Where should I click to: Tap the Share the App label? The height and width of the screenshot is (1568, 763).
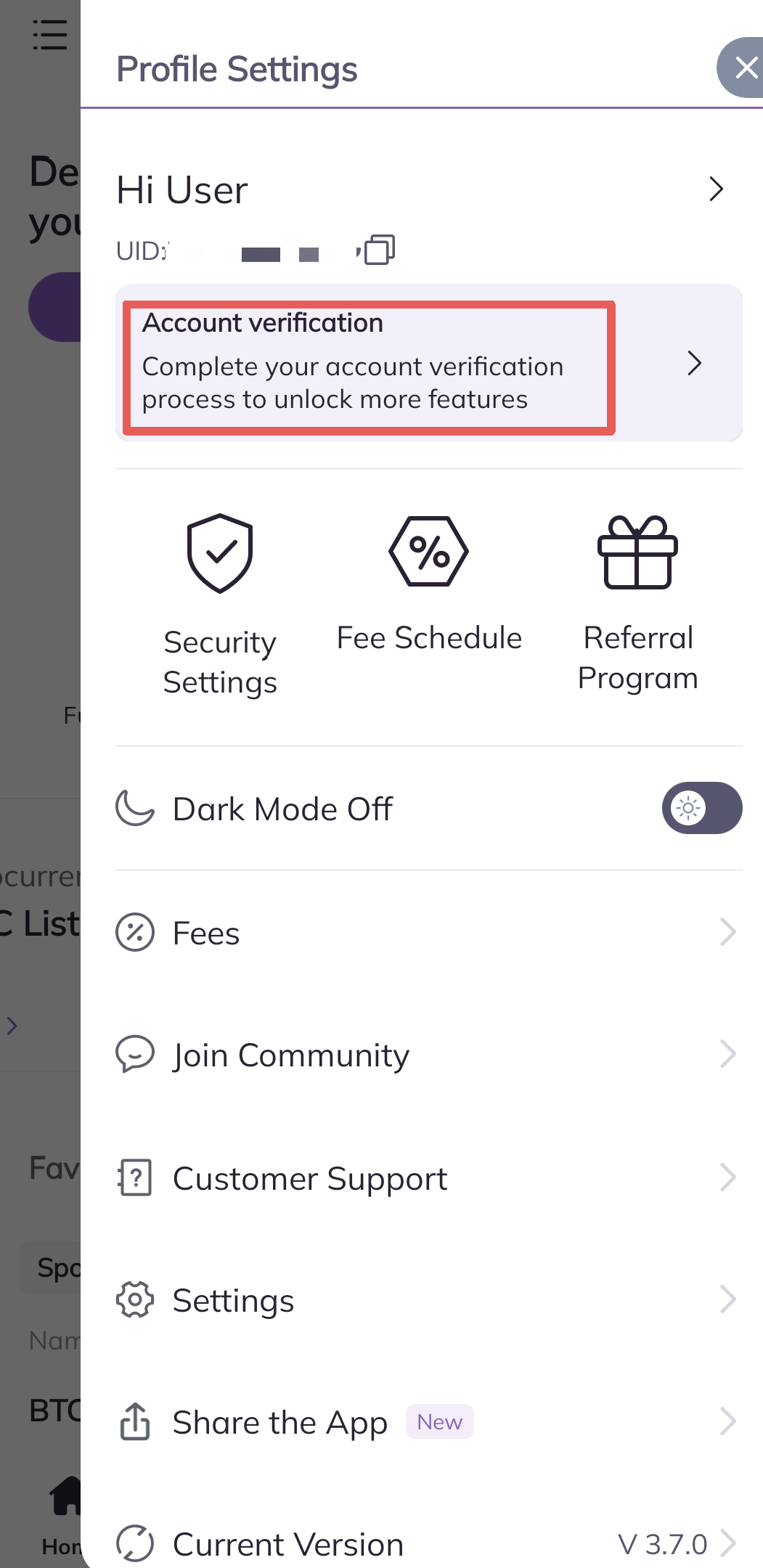(x=280, y=1422)
